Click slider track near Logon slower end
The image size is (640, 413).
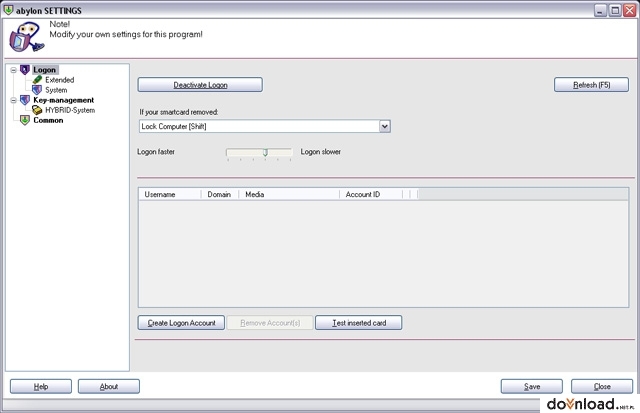tap(286, 152)
